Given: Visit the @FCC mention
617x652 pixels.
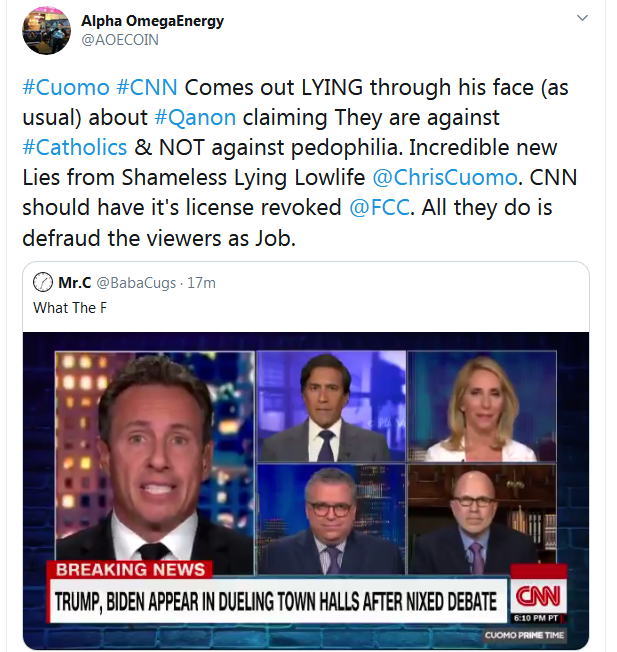Looking at the screenshot, I should [380, 207].
